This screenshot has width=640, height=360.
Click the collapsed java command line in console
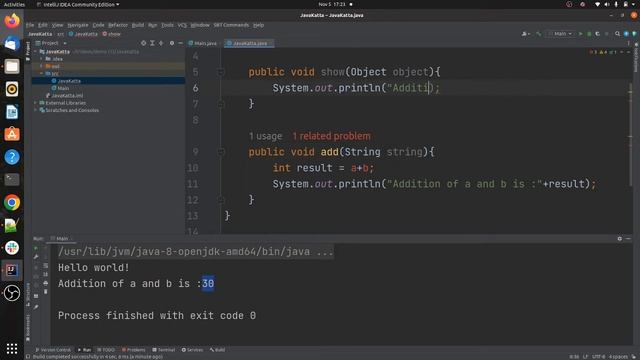(196, 252)
